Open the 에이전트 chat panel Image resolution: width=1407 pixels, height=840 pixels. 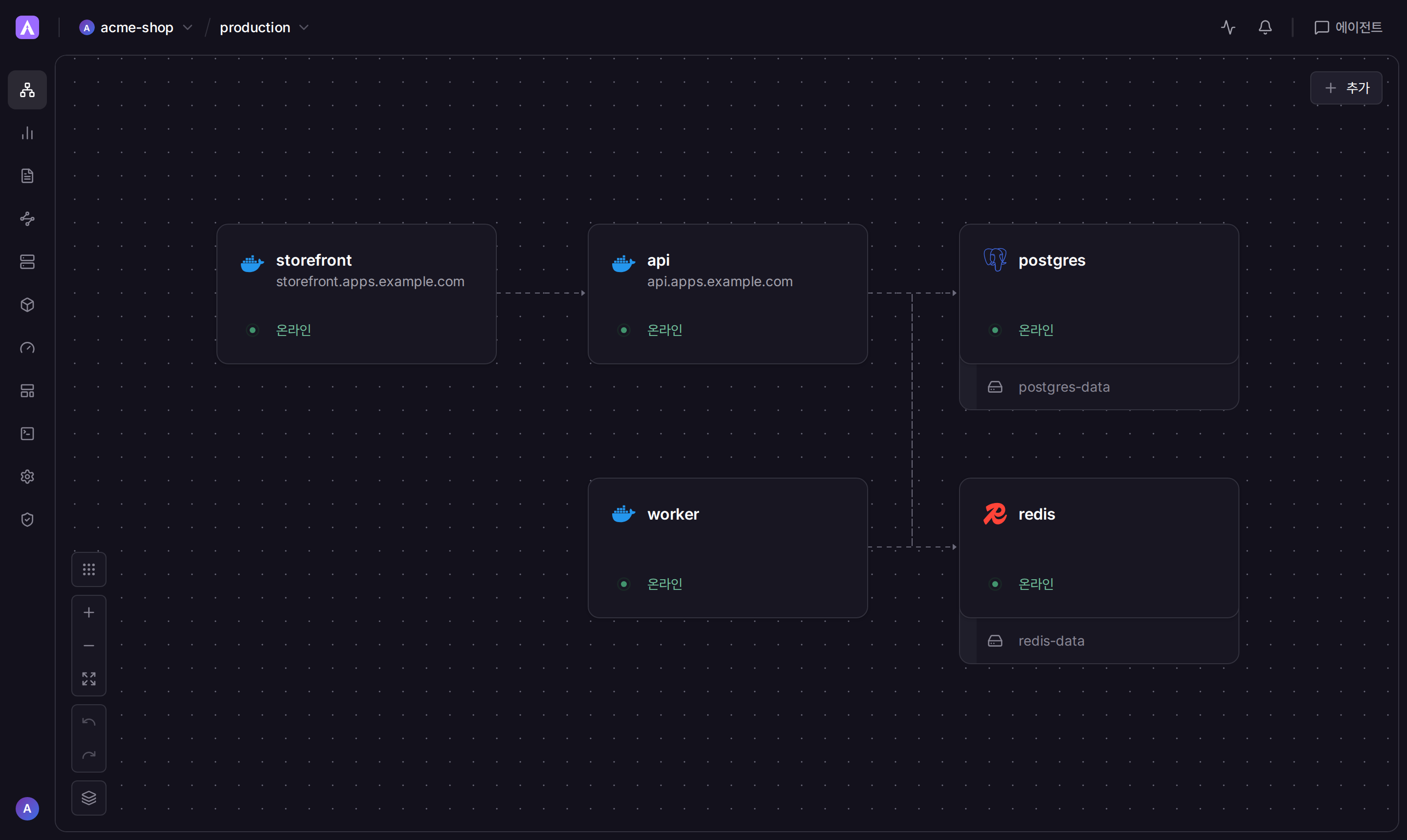click(x=1347, y=27)
